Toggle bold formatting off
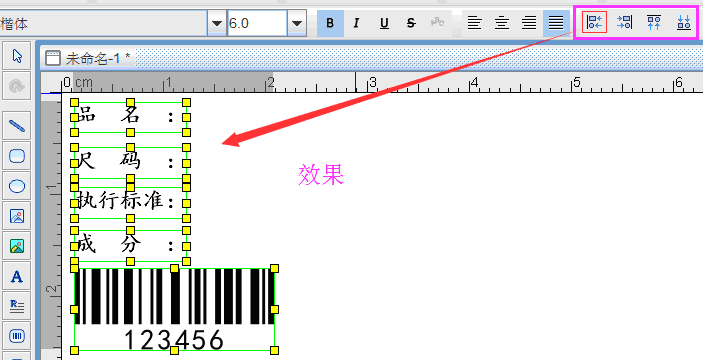703x360 pixels. click(330, 23)
